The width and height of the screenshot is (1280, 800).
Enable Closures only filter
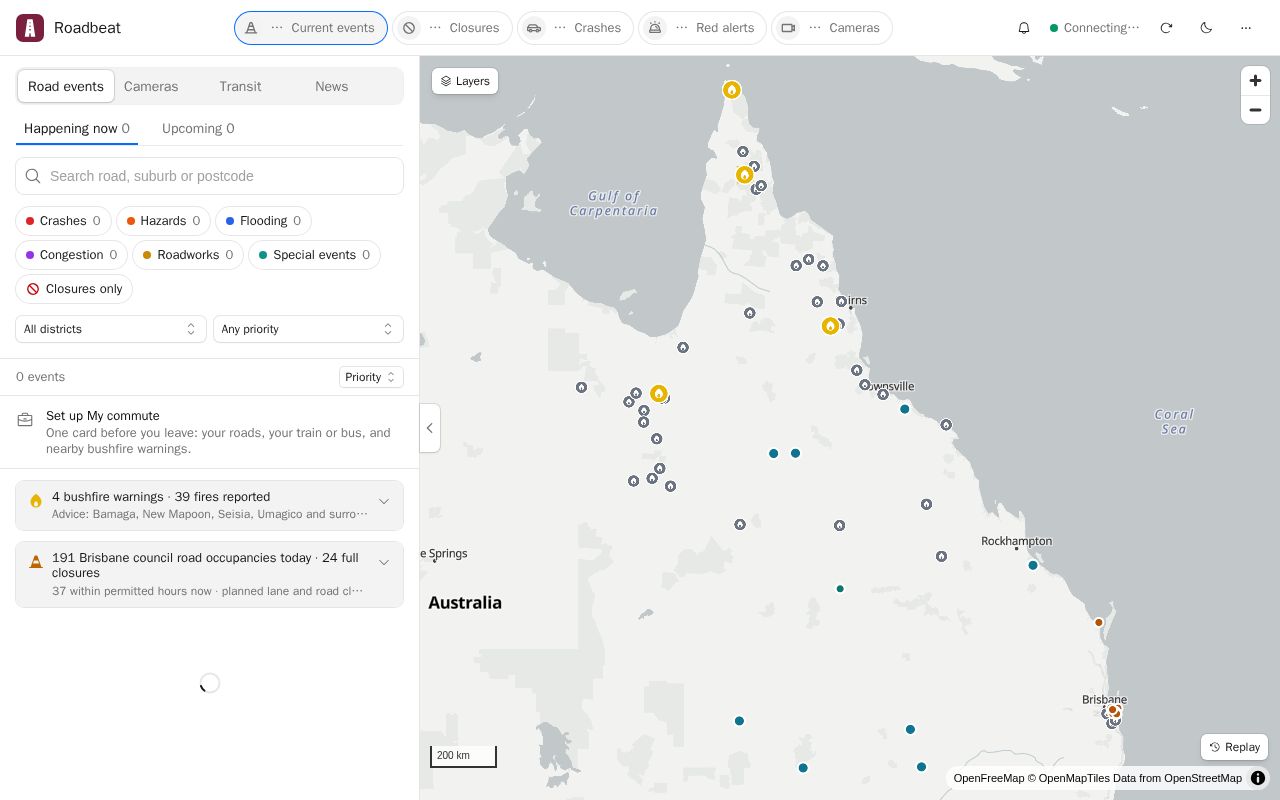pyautogui.click(x=74, y=289)
